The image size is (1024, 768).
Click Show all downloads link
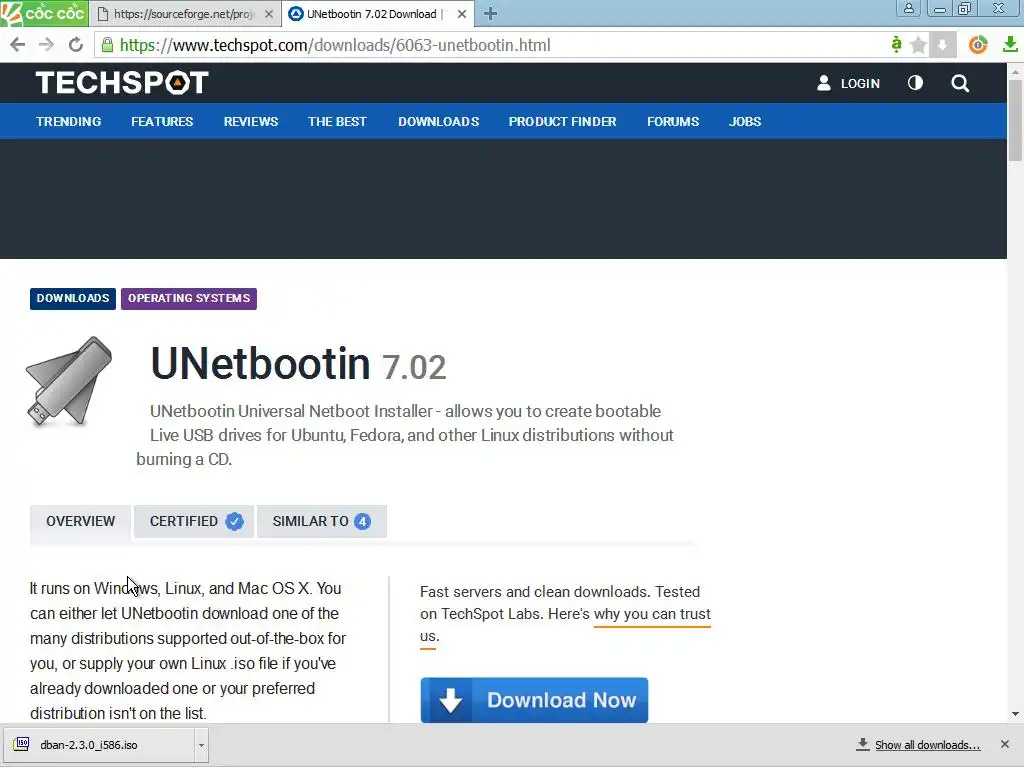coord(927,744)
